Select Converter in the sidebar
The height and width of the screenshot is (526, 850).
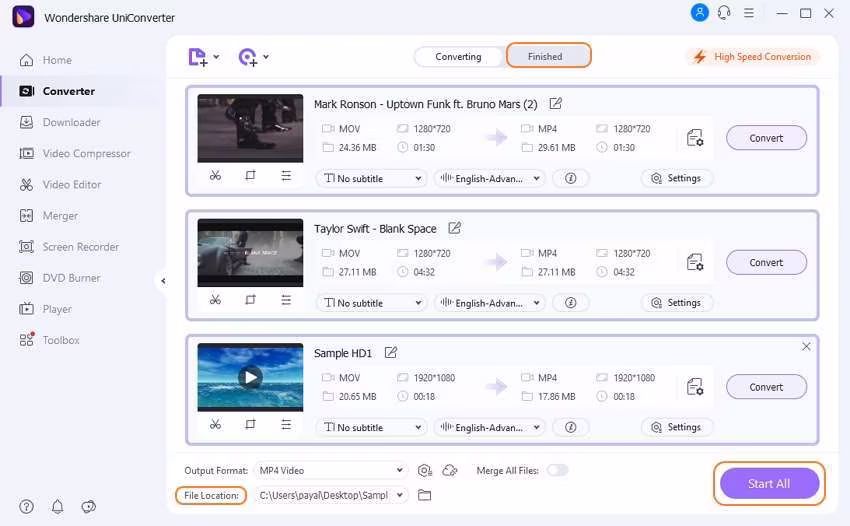coord(57,91)
